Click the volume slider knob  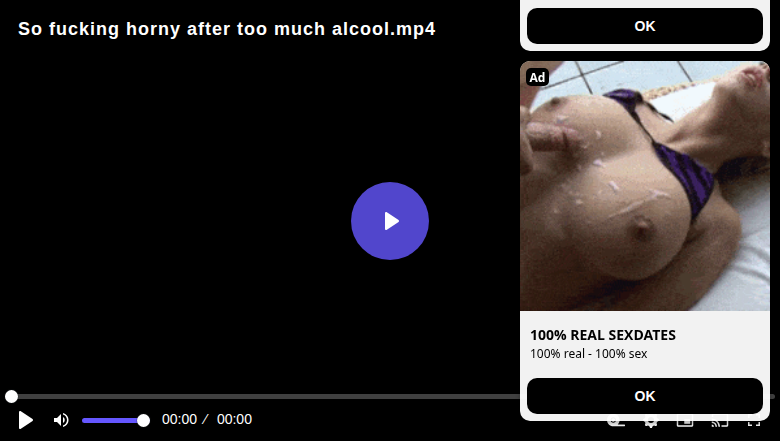pyautogui.click(x=143, y=421)
